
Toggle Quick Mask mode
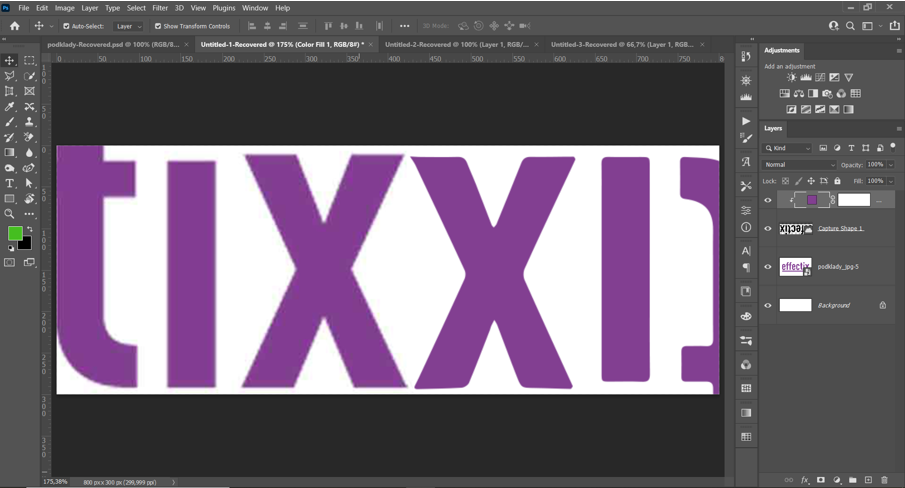[x=10, y=262]
